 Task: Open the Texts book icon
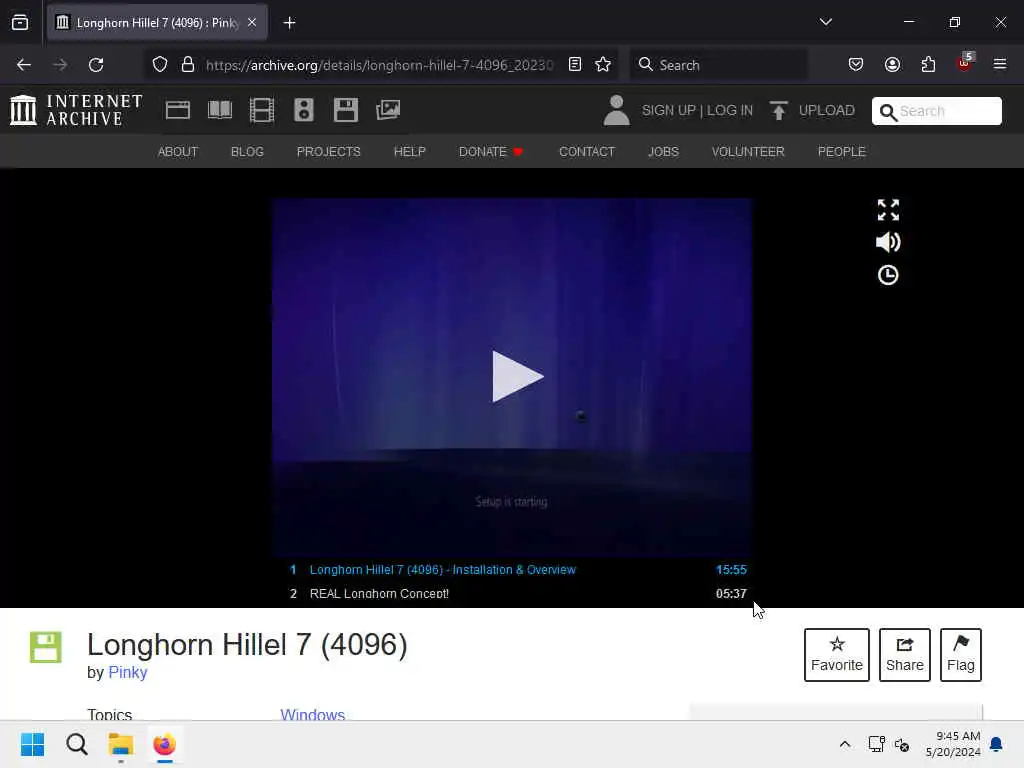click(x=220, y=110)
